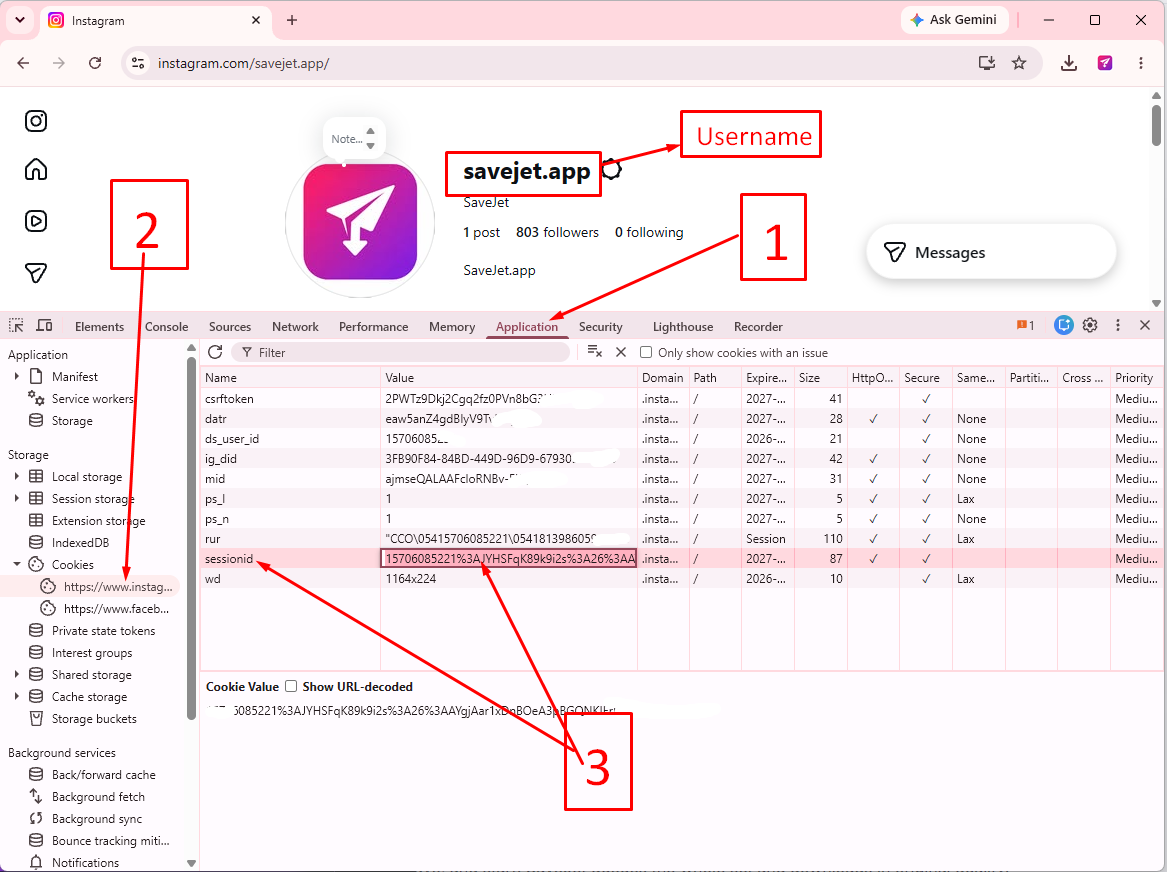Open the Recorder tab
The height and width of the screenshot is (872, 1167).
[x=758, y=327]
